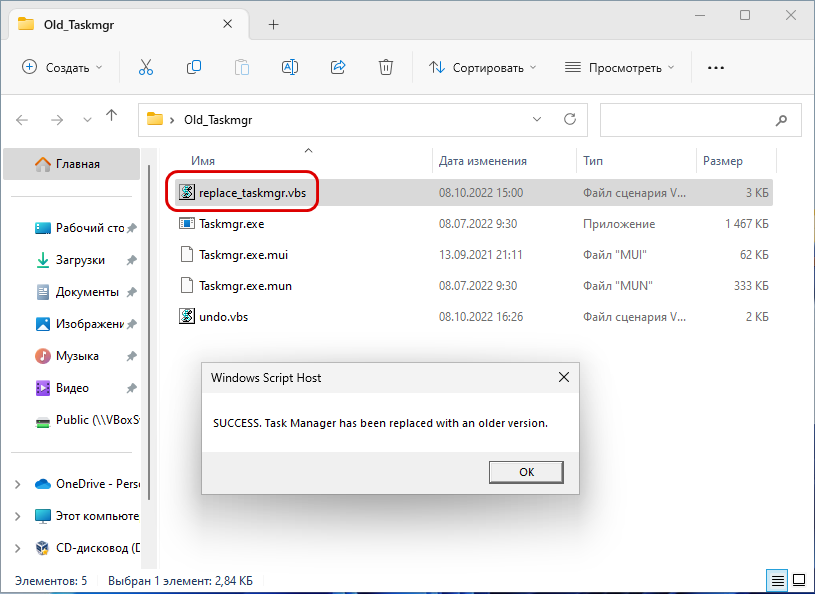
Task: Click type Файл "MUN"
Action: [617, 285]
